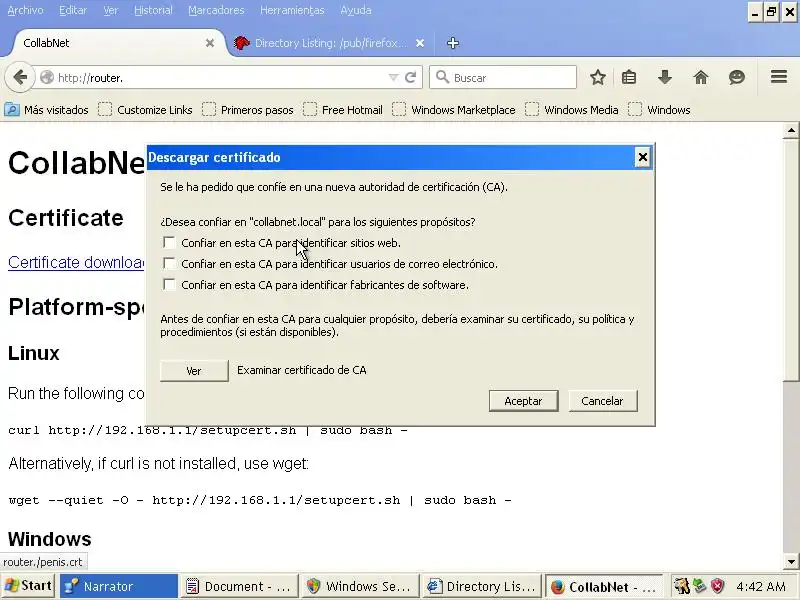Open the Archivo menu

[x=26, y=10]
